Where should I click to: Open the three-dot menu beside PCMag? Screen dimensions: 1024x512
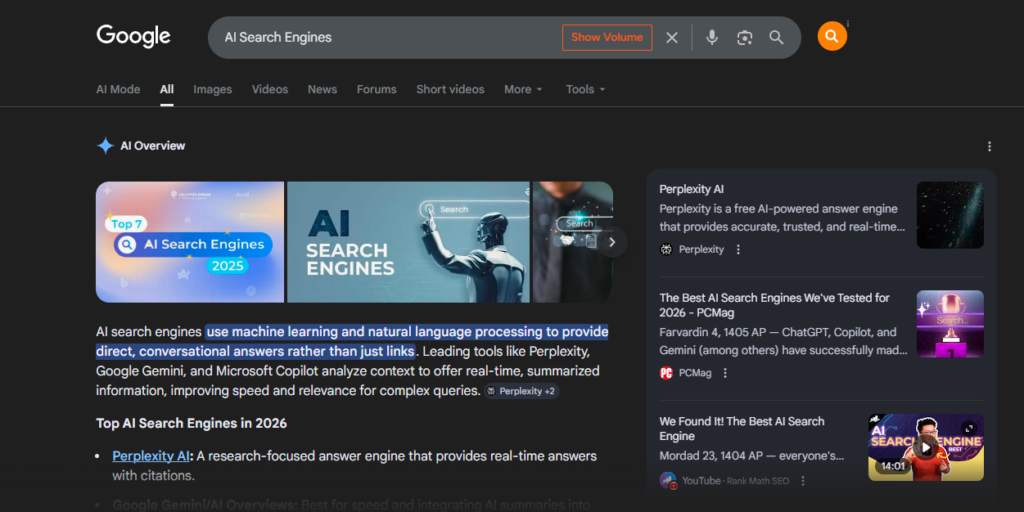coord(725,373)
